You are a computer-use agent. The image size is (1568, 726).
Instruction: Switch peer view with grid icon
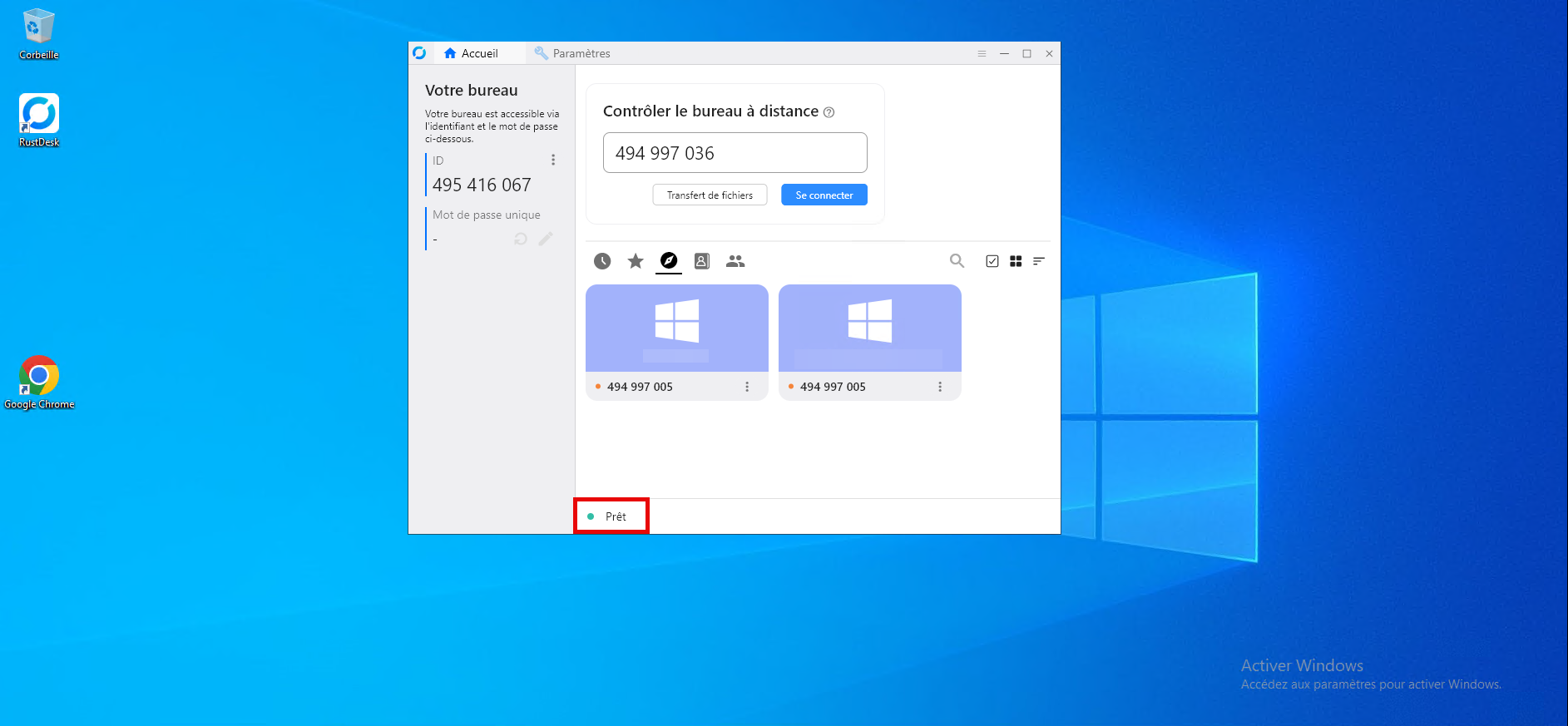(x=1016, y=261)
